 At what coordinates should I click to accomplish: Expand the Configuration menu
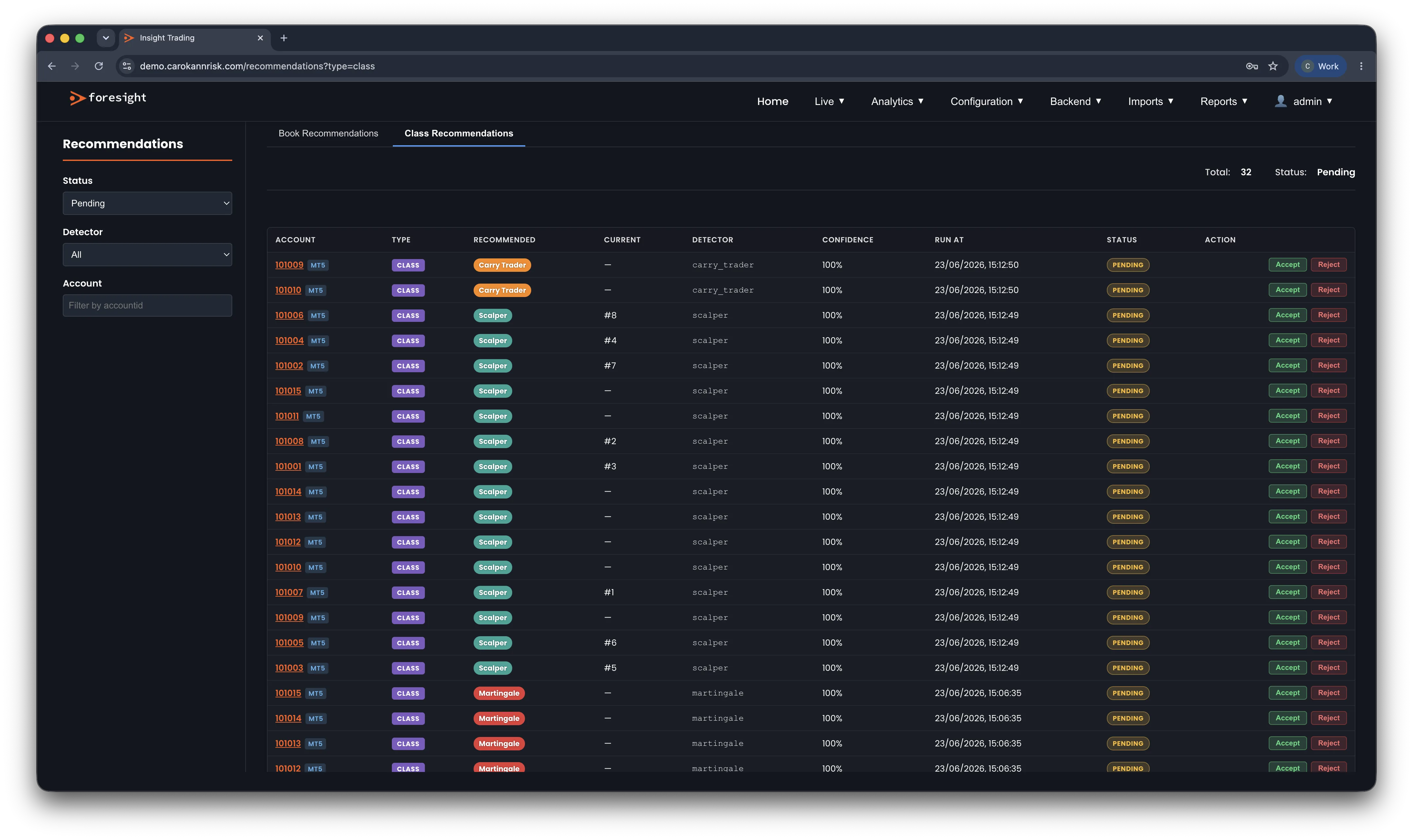click(987, 101)
